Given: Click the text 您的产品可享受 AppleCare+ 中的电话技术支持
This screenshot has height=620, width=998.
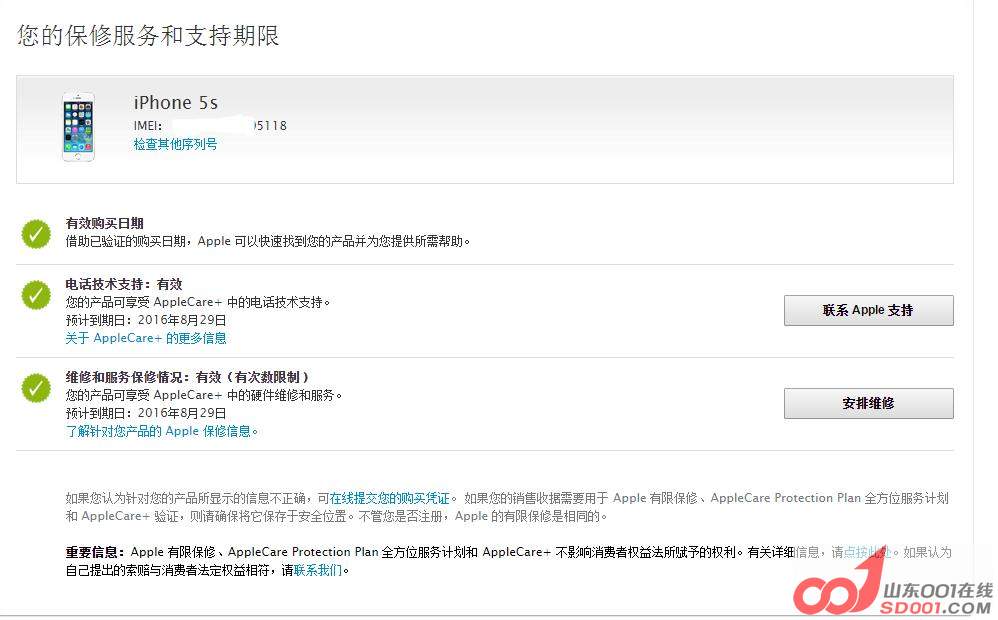Looking at the screenshot, I should tap(198, 302).
